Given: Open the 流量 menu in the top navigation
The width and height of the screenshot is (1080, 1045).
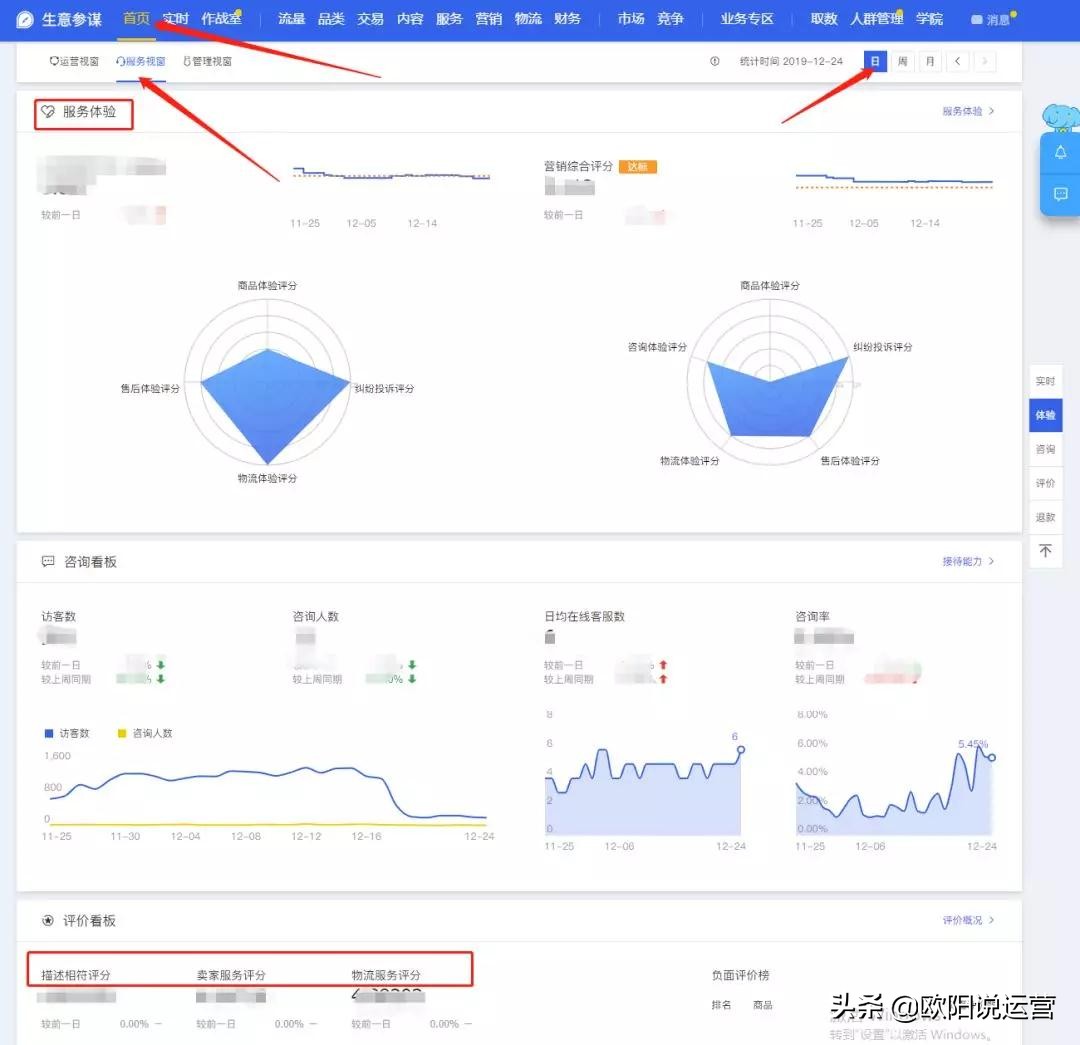Looking at the screenshot, I should [x=290, y=18].
